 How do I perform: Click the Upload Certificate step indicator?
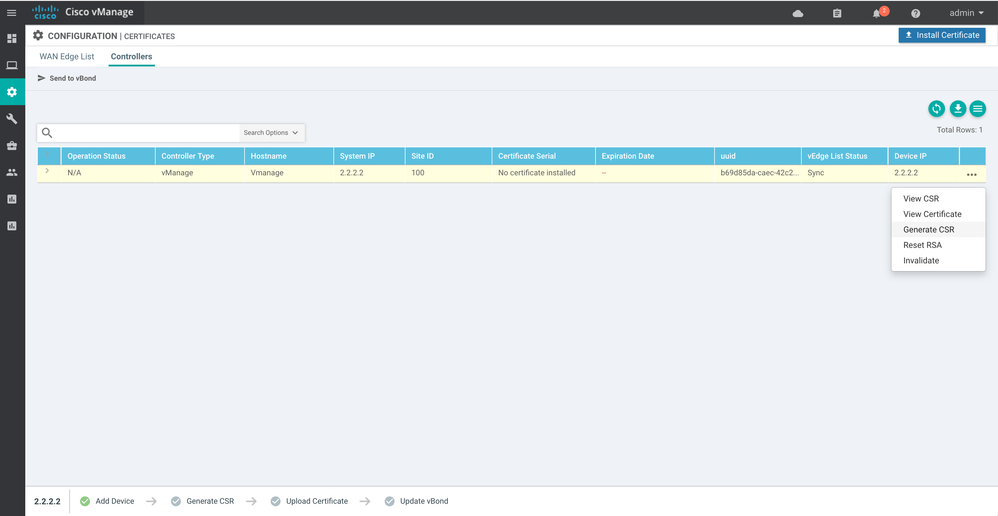coord(309,501)
